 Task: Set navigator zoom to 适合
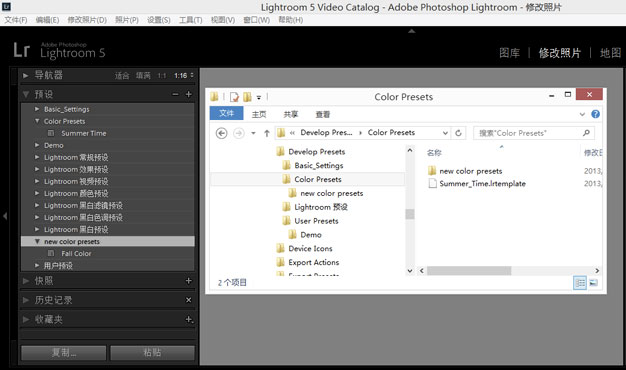(x=122, y=75)
